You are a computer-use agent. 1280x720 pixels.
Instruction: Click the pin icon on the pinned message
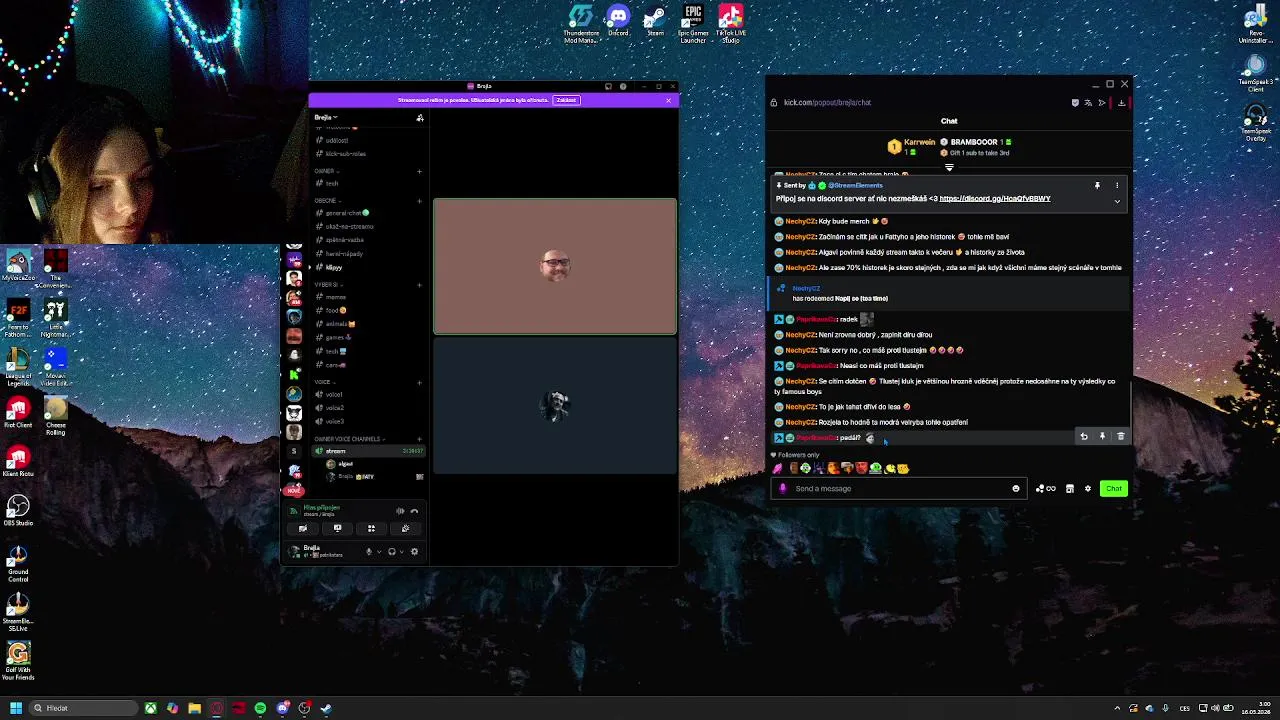click(x=1097, y=186)
